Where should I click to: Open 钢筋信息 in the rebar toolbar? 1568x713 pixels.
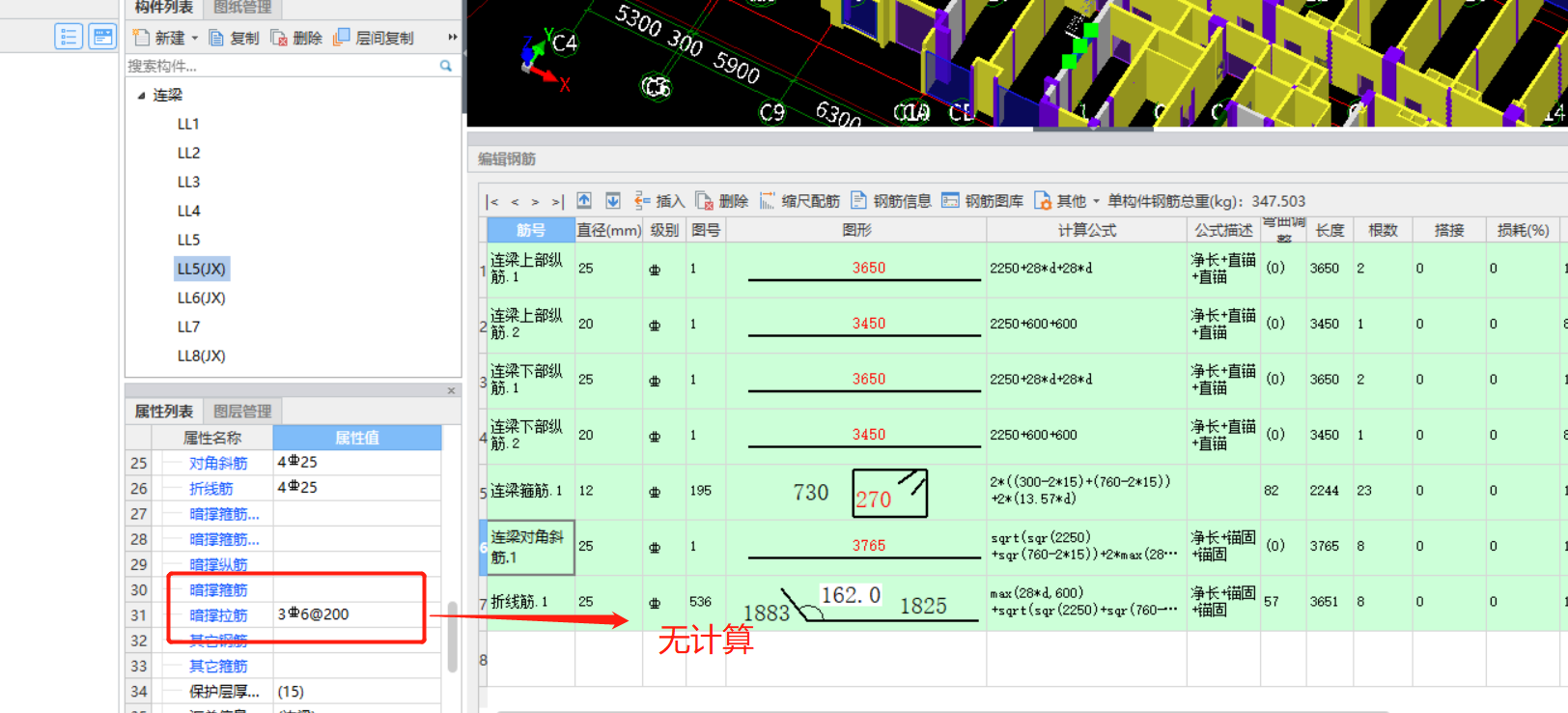891,201
